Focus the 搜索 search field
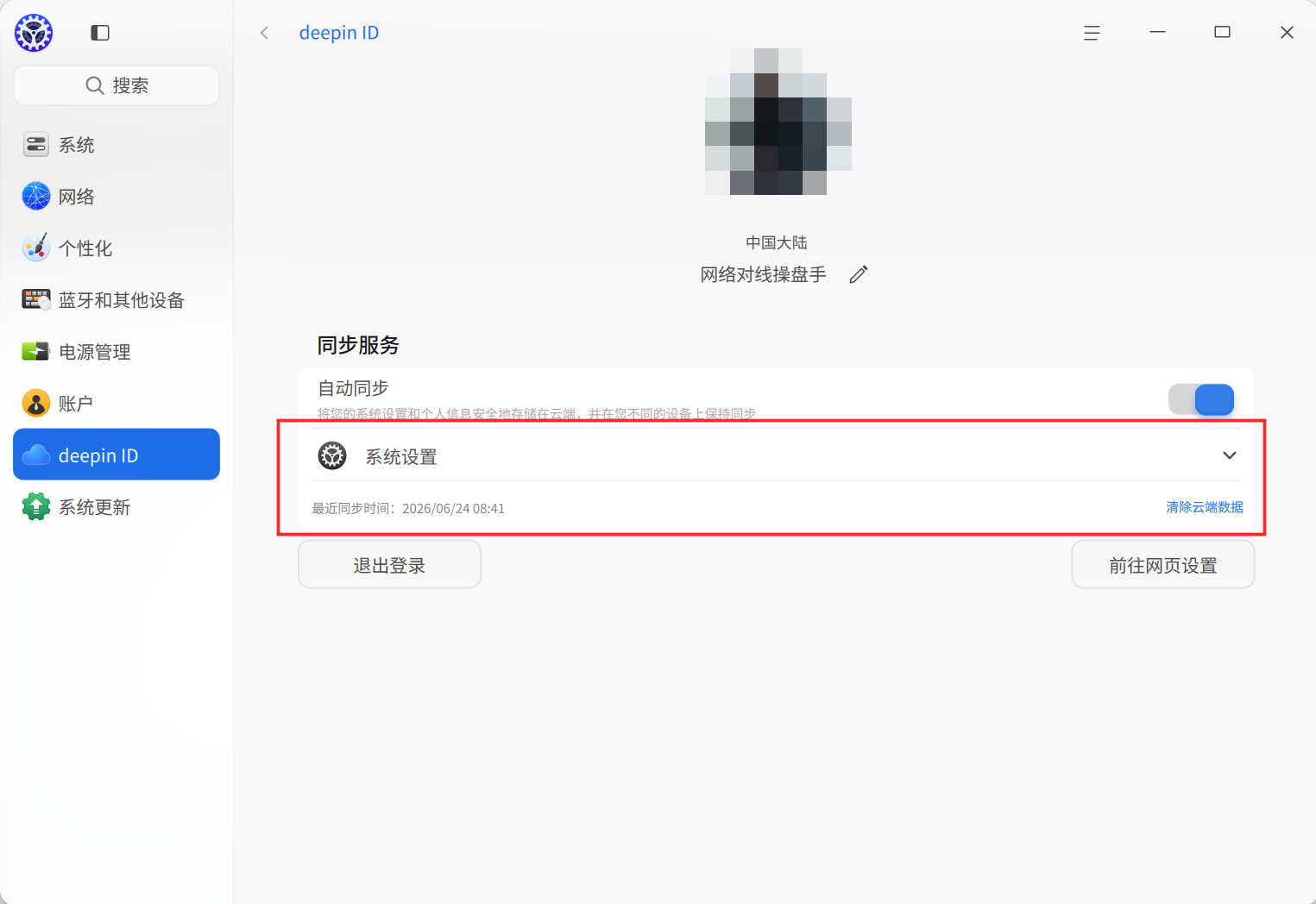1316x904 pixels. point(116,85)
